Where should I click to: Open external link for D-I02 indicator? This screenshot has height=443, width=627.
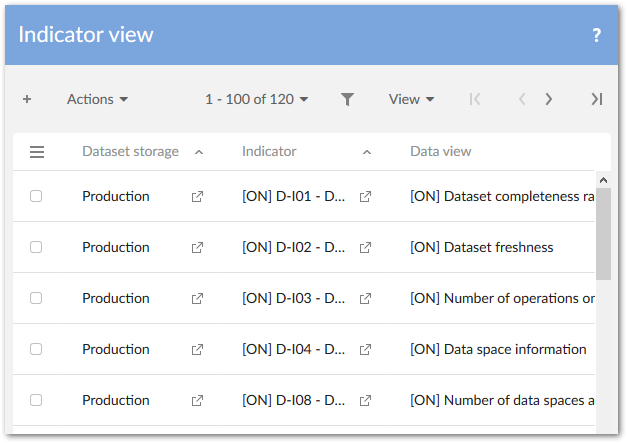click(x=365, y=248)
